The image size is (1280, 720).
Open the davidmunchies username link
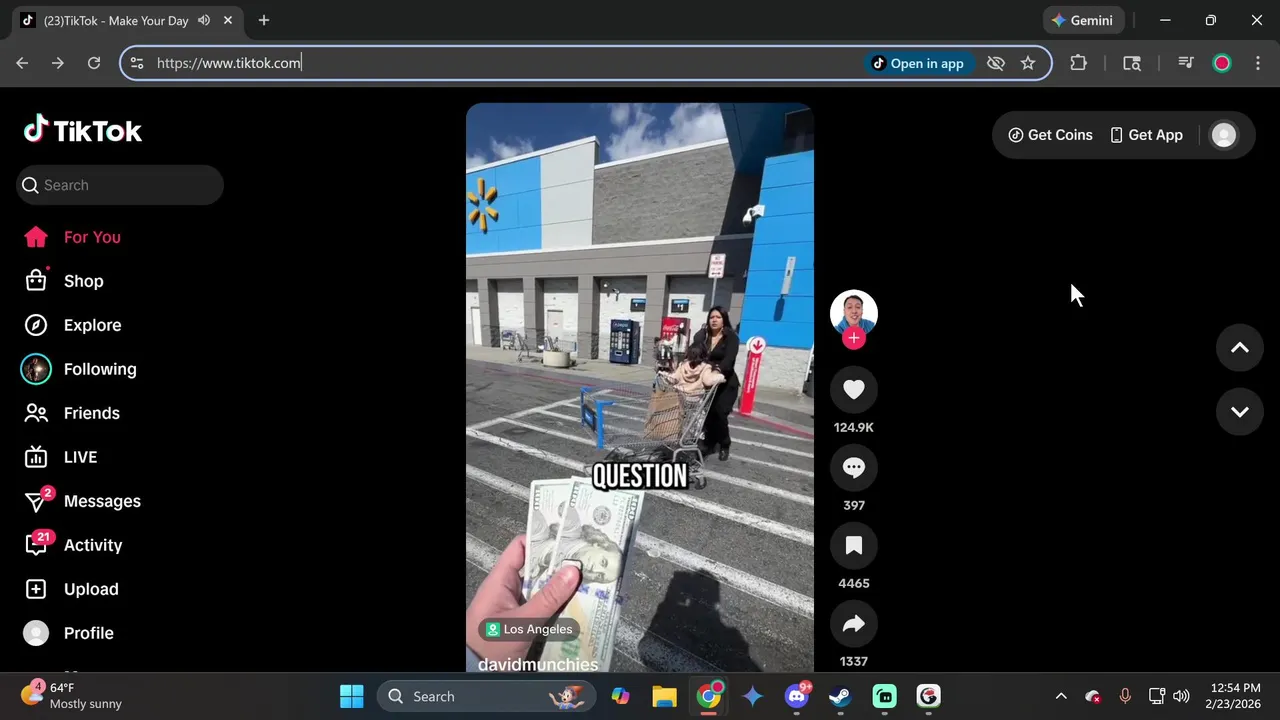pyautogui.click(x=538, y=664)
